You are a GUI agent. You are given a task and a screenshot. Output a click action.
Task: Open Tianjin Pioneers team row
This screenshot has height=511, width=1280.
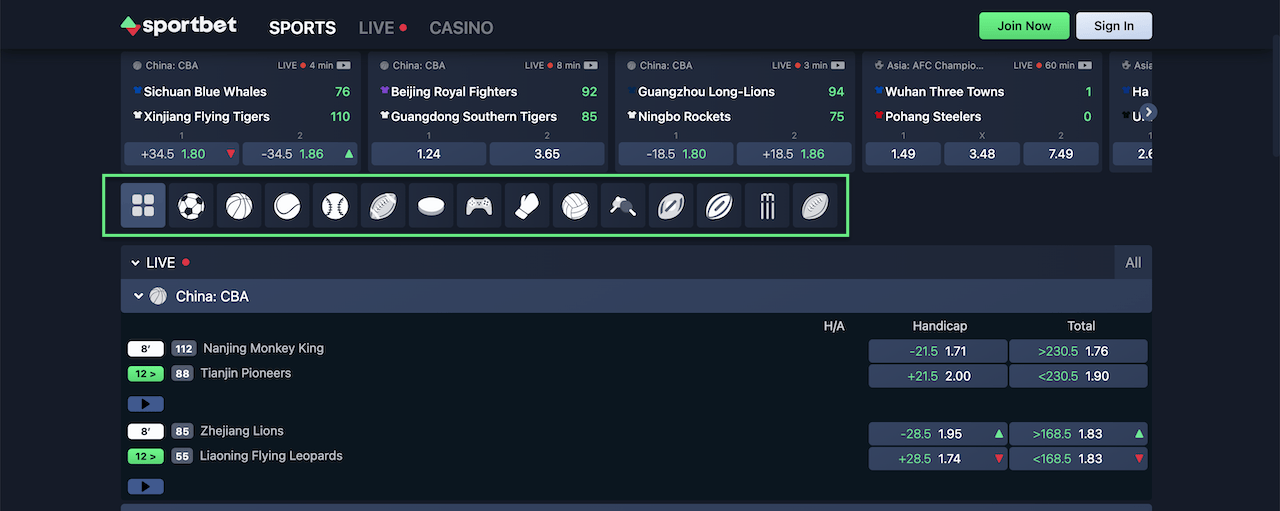coord(247,374)
